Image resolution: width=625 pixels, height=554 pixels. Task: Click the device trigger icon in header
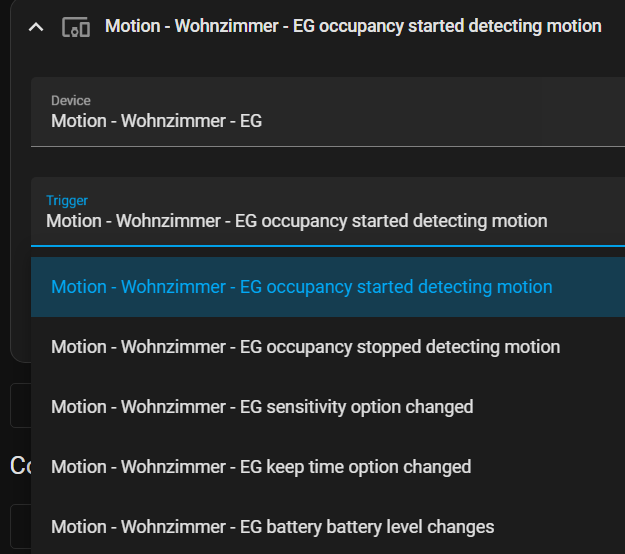point(76,27)
